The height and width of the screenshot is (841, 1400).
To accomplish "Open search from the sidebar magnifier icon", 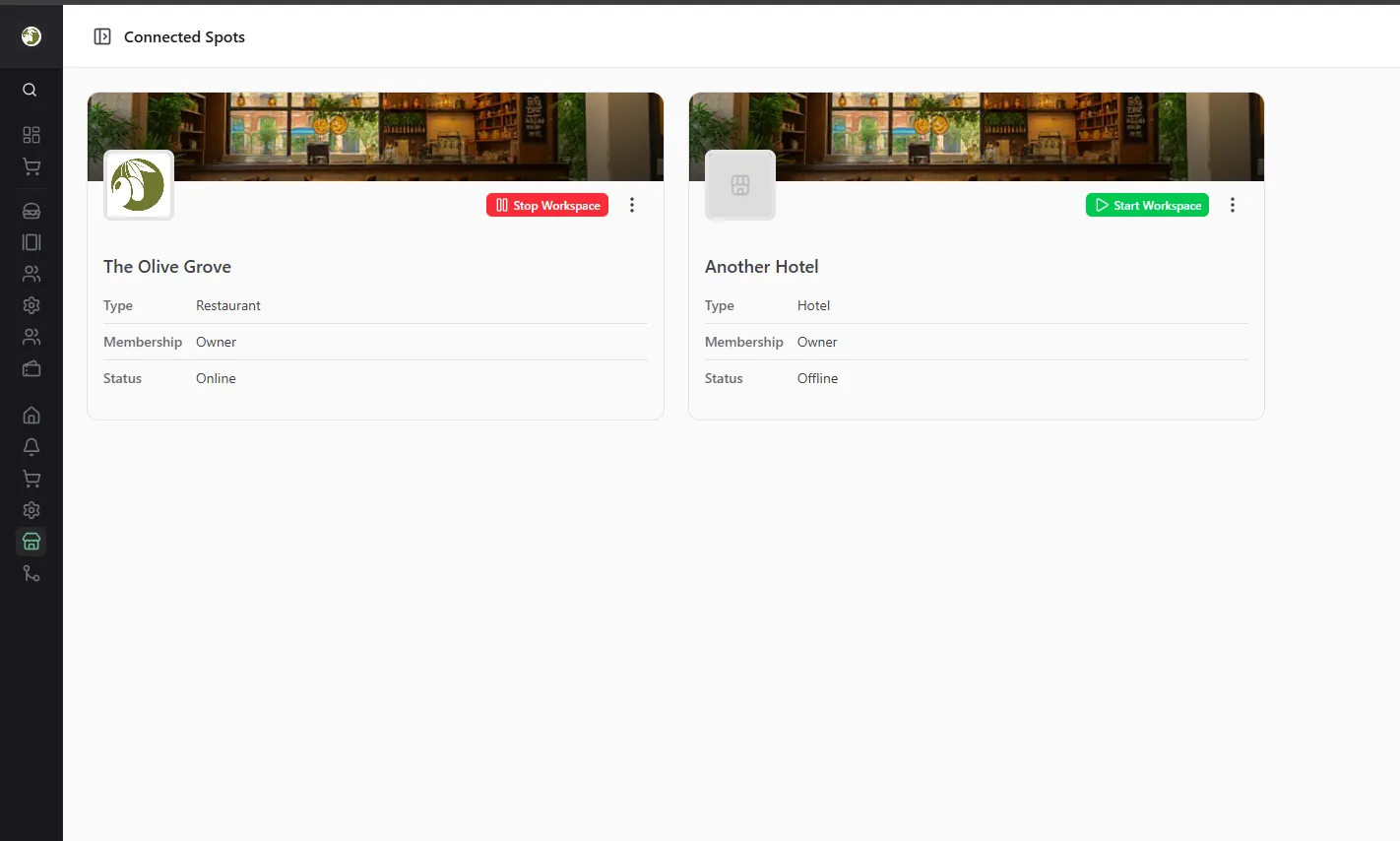I will coord(31,90).
